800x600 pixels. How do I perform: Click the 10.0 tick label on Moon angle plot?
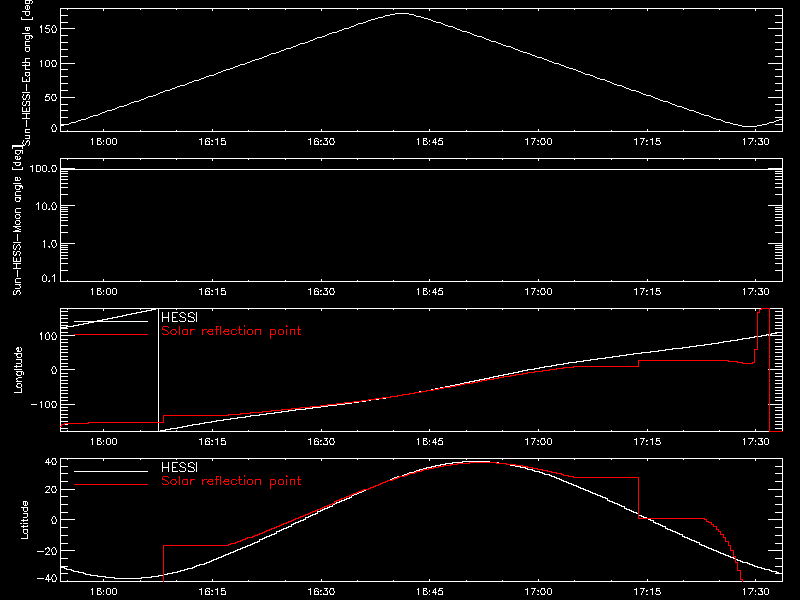(x=46, y=206)
